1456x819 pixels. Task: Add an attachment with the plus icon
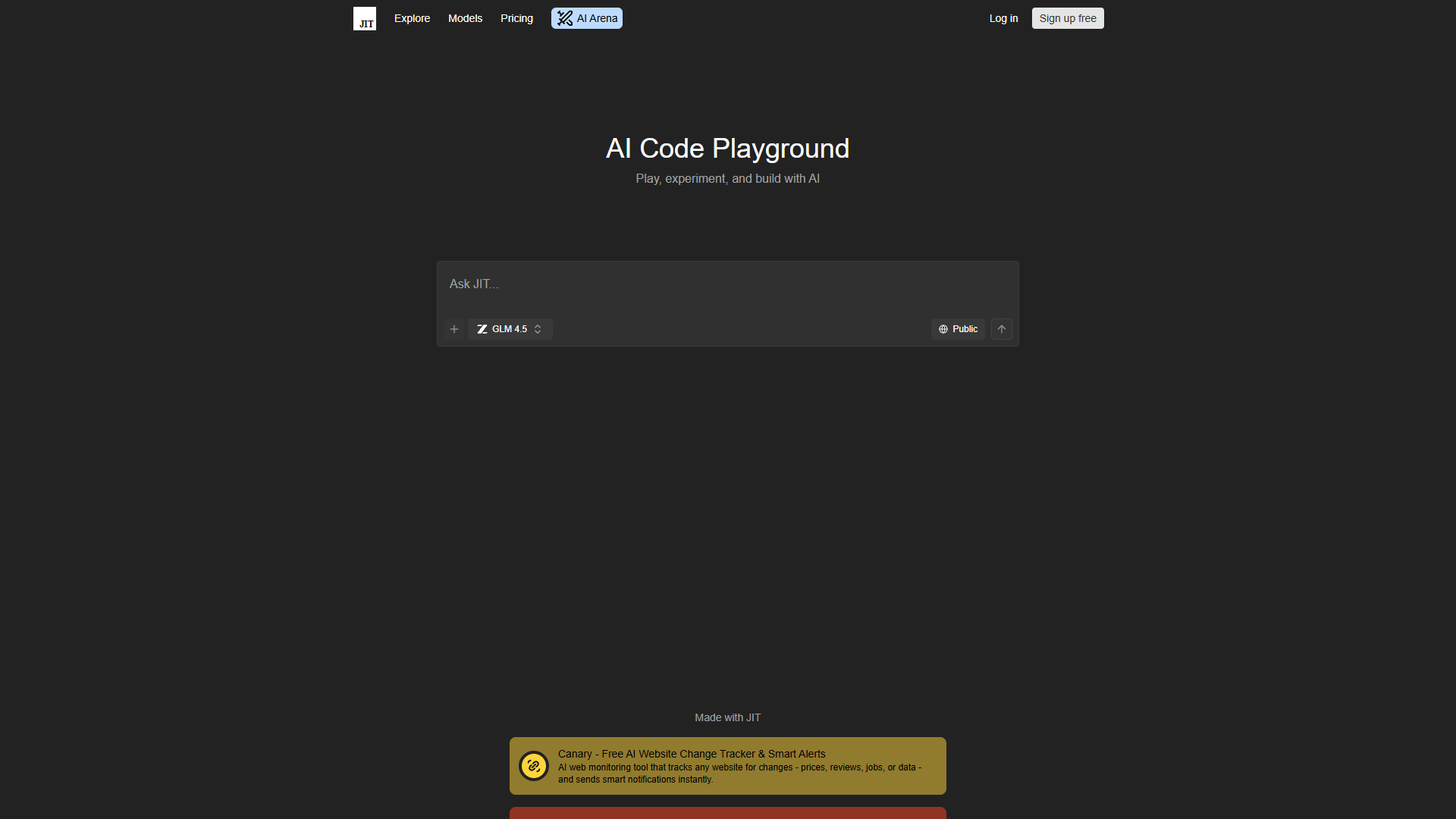(x=454, y=329)
